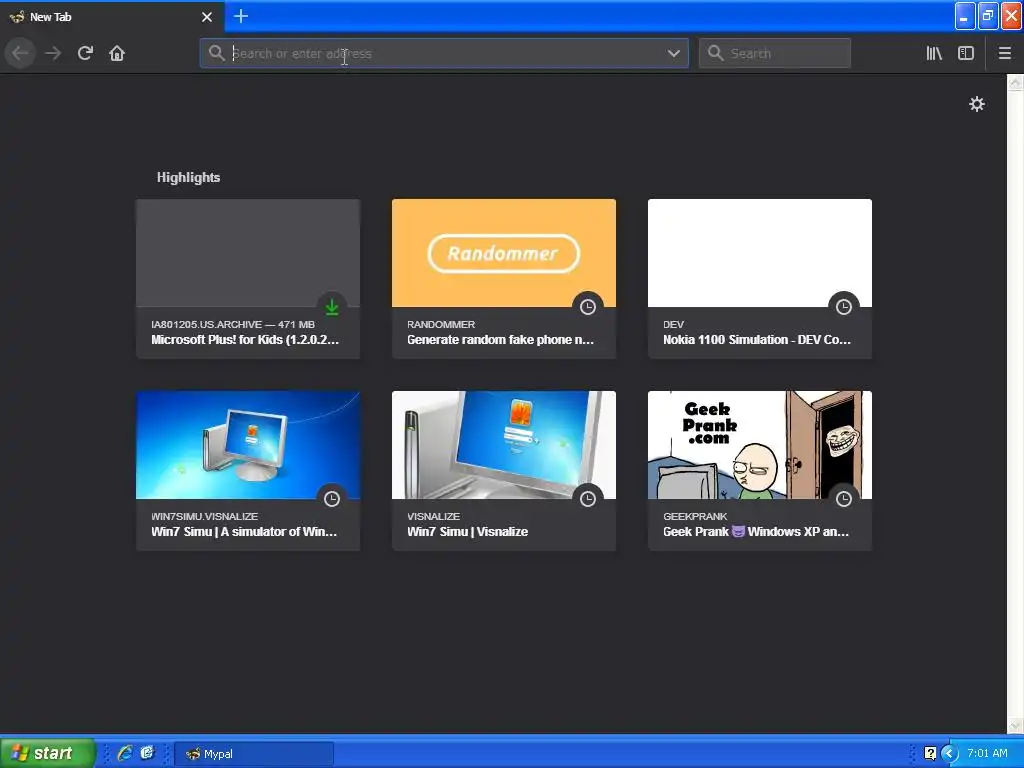Click history clock icon on DEV card

(x=844, y=306)
